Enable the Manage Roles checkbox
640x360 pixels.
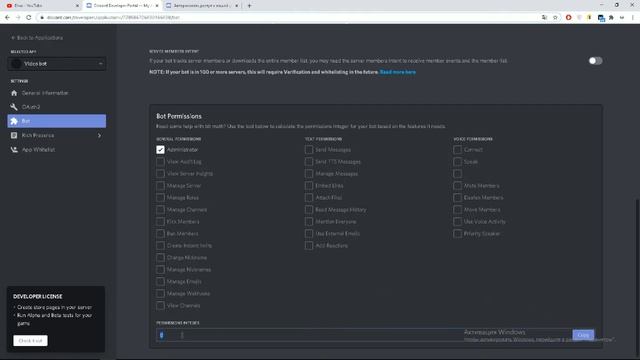pyautogui.click(x=160, y=198)
